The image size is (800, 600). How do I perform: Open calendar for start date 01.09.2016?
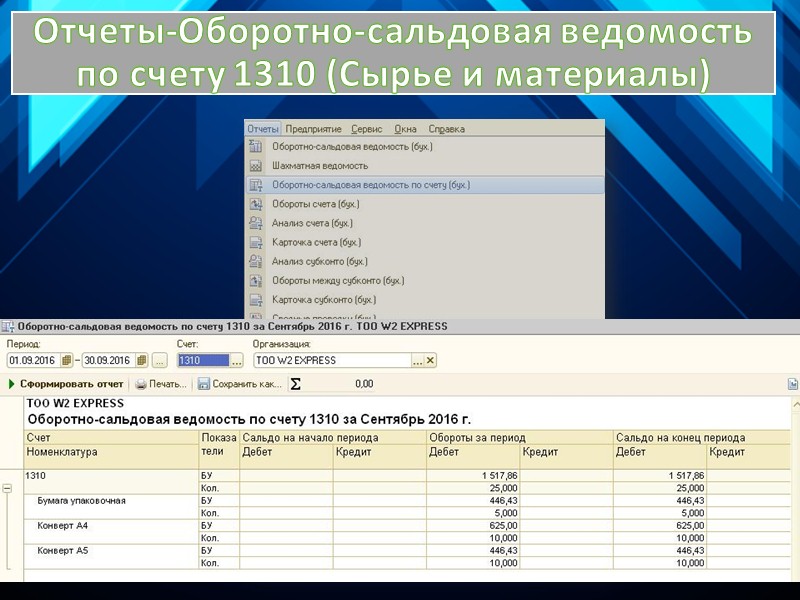coord(66,361)
